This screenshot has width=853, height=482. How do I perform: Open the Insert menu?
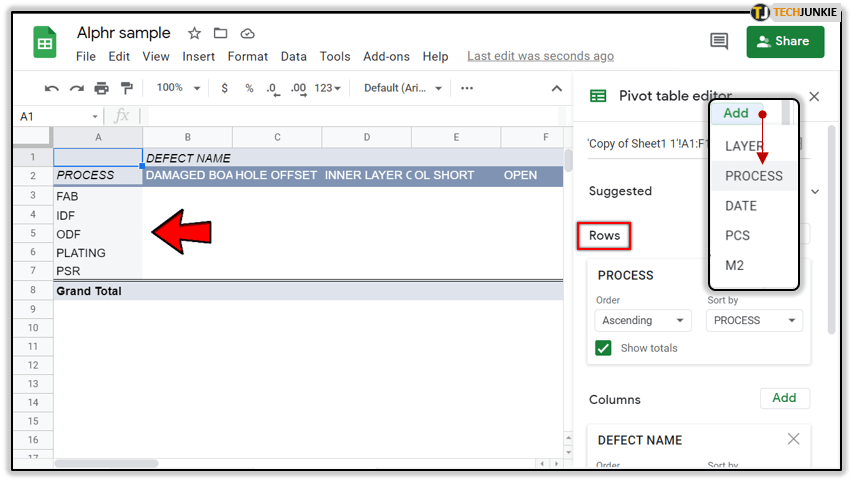199,57
